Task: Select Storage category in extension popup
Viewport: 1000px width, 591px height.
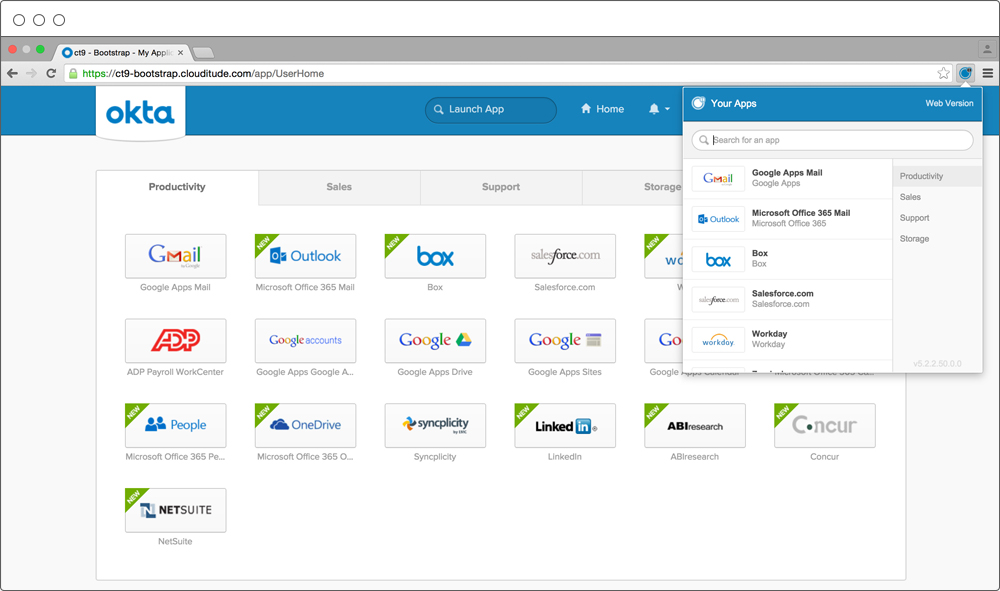Action: 914,239
